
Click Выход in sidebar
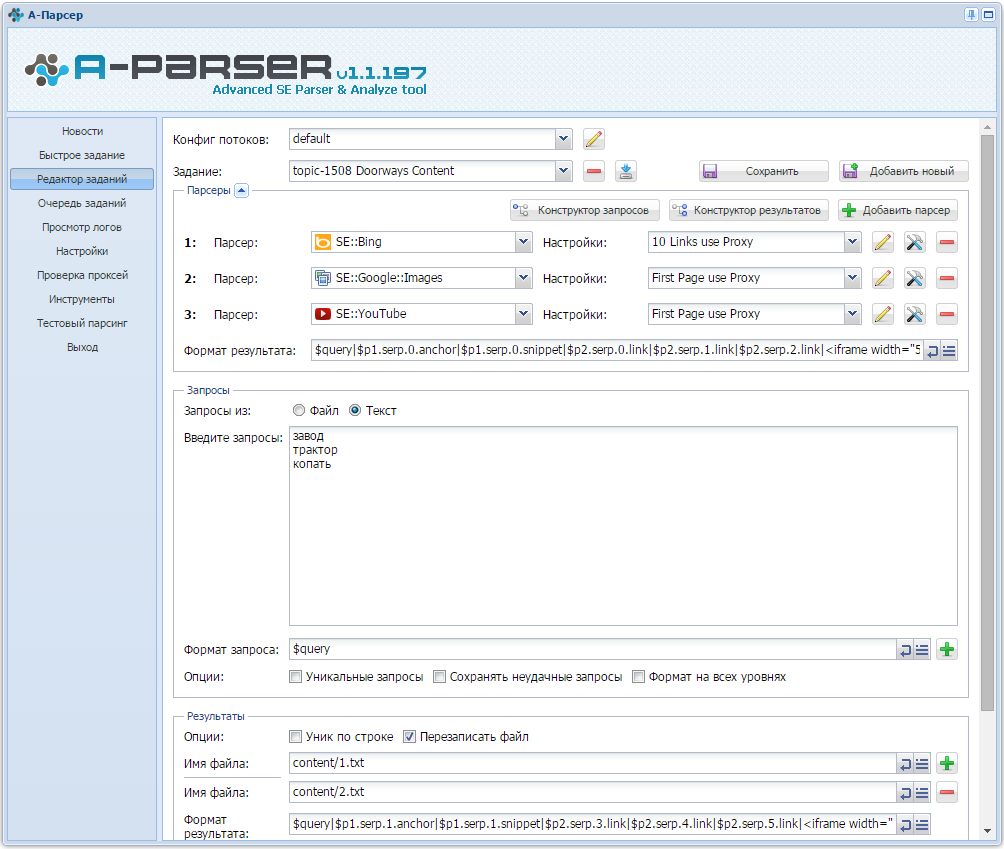tap(82, 347)
